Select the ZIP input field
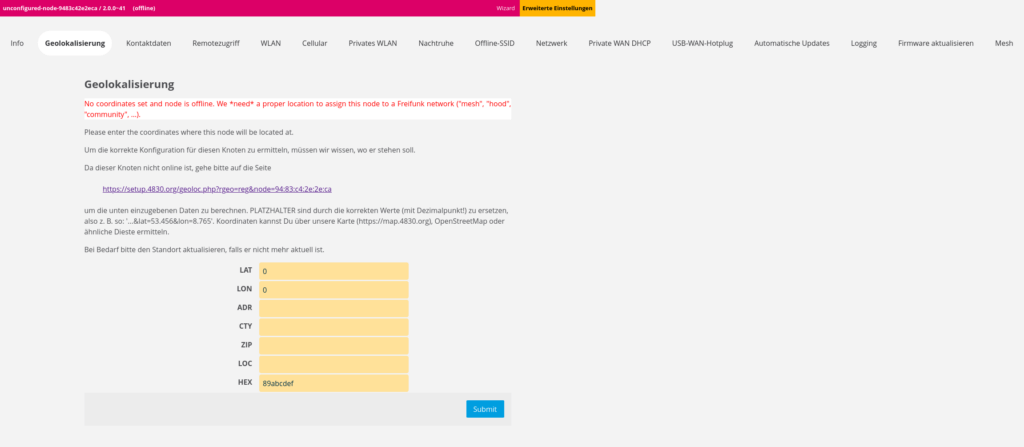Viewport: 1024px width, 447px height. click(333, 345)
